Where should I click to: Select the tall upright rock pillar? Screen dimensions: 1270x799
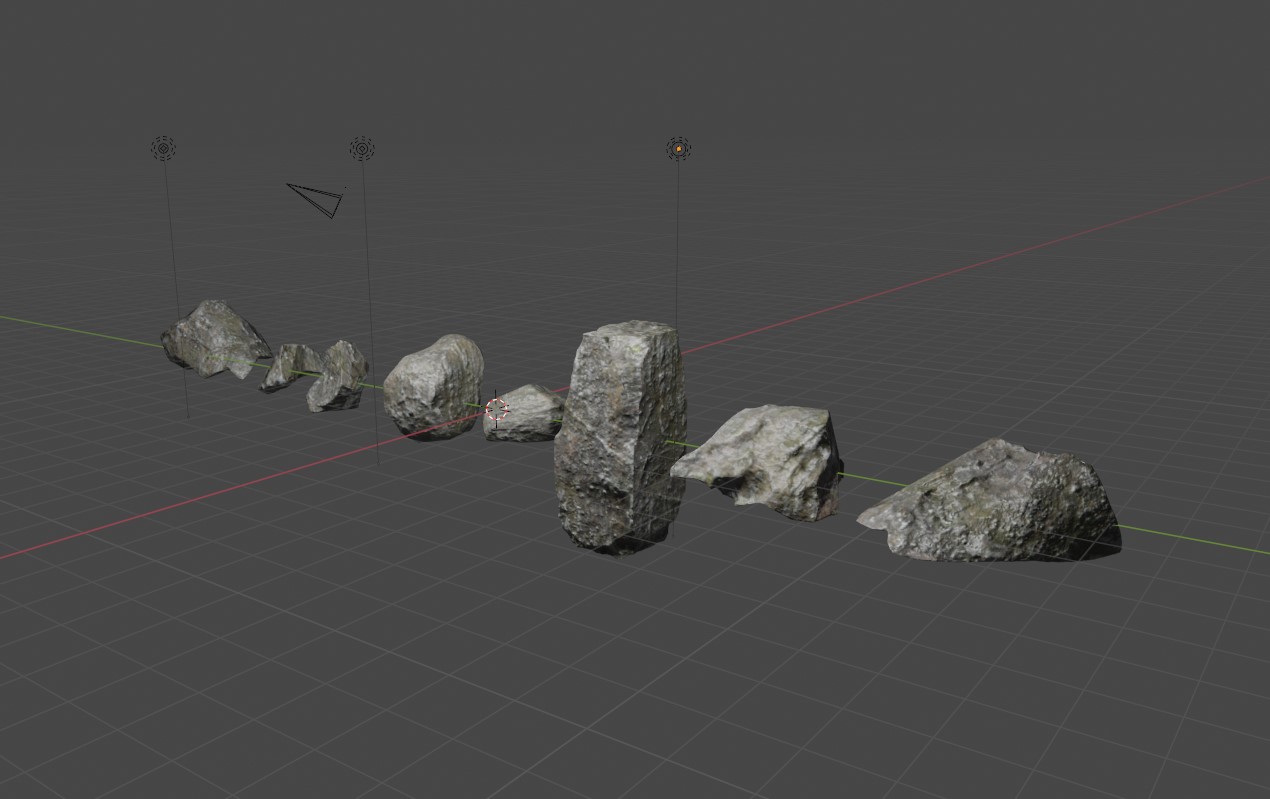tap(621, 436)
